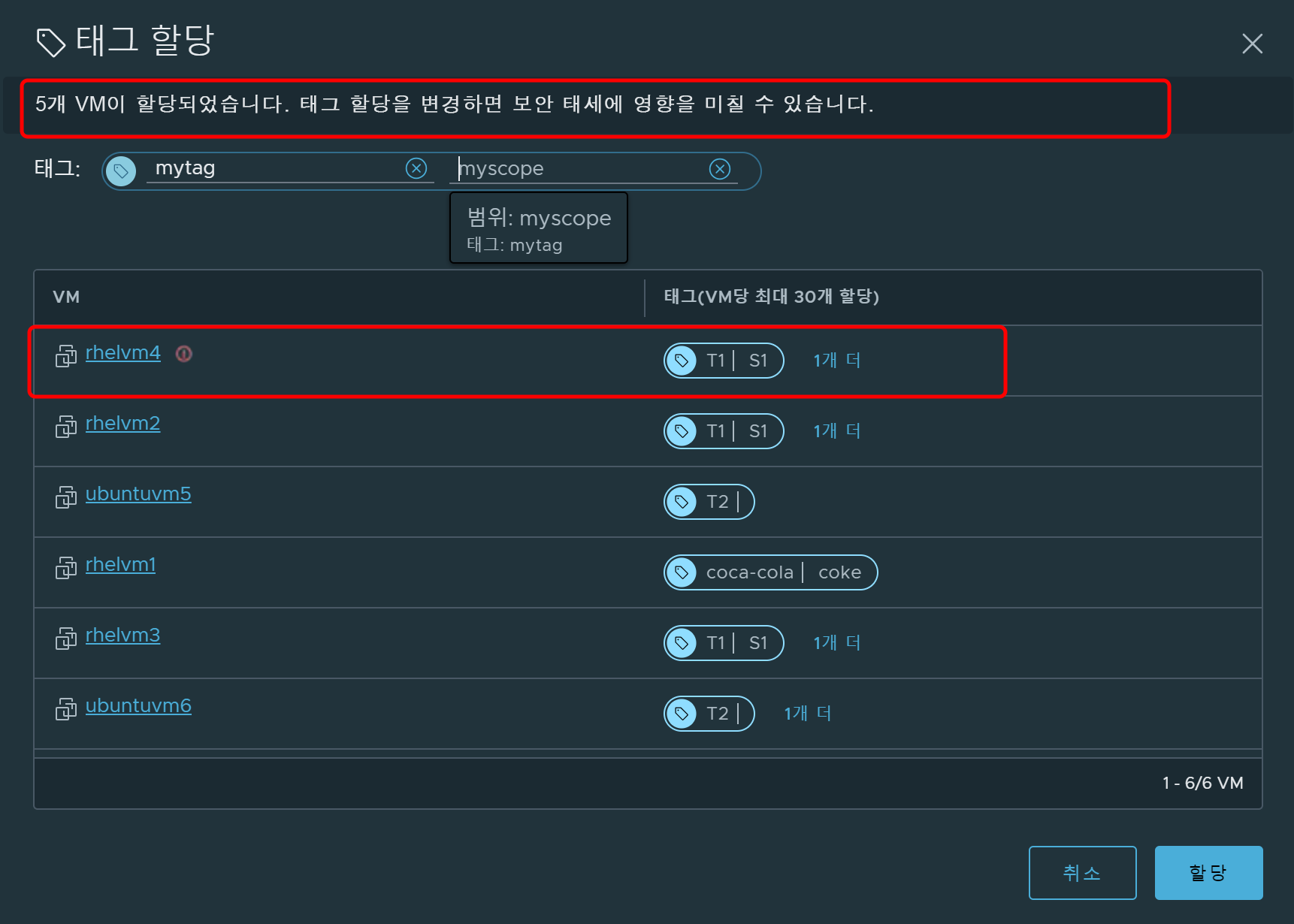Close the tag assignment dialog
The image size is (1294, 924).
[1252, 44]
